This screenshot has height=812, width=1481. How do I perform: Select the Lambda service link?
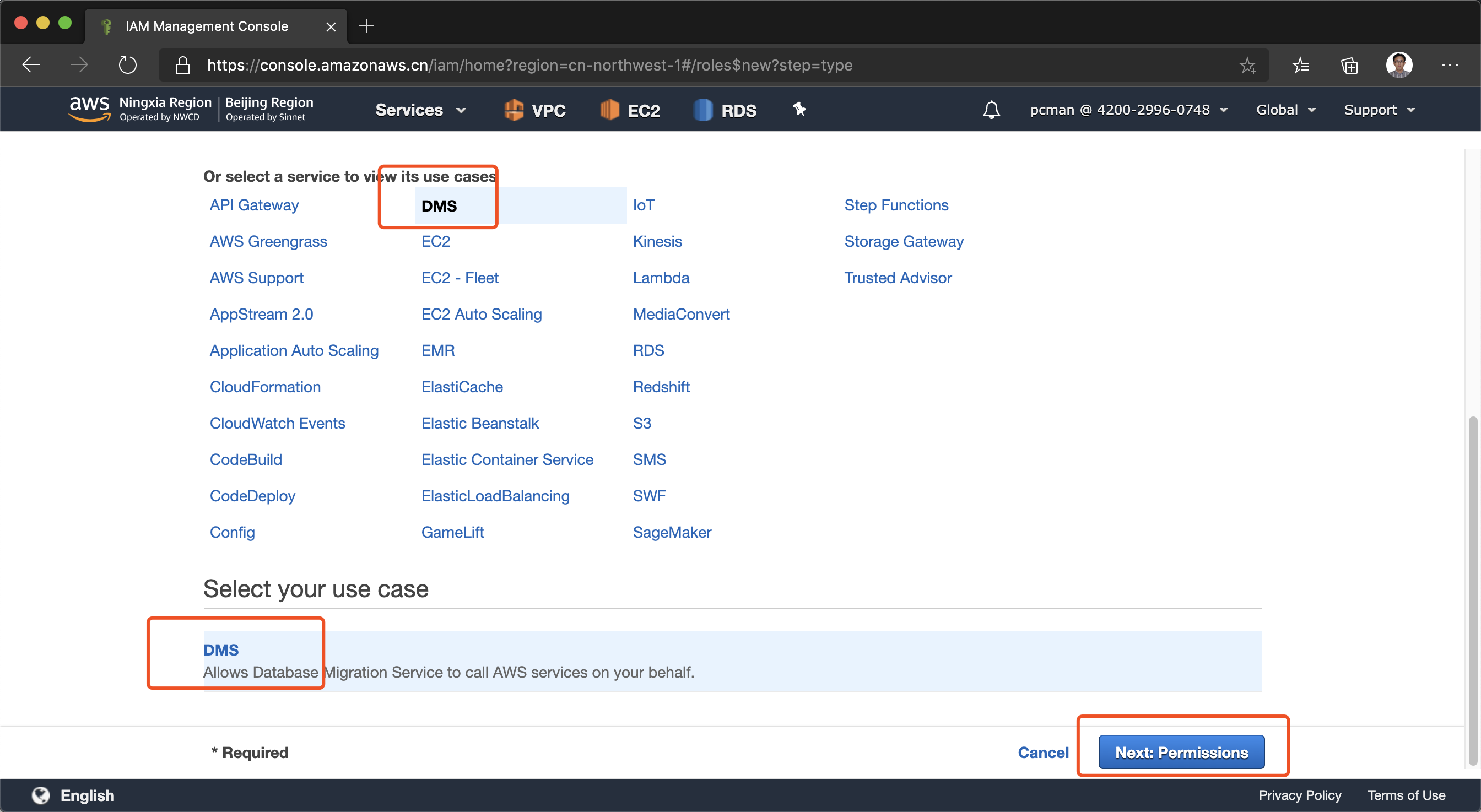[x=661, y=278]
